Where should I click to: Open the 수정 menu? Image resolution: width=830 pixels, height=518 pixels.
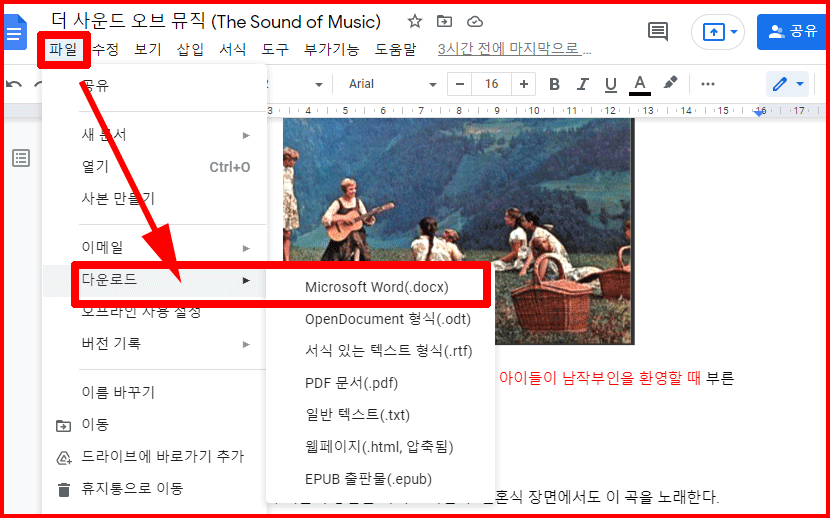pyautogui.click(x=105, y=50)
